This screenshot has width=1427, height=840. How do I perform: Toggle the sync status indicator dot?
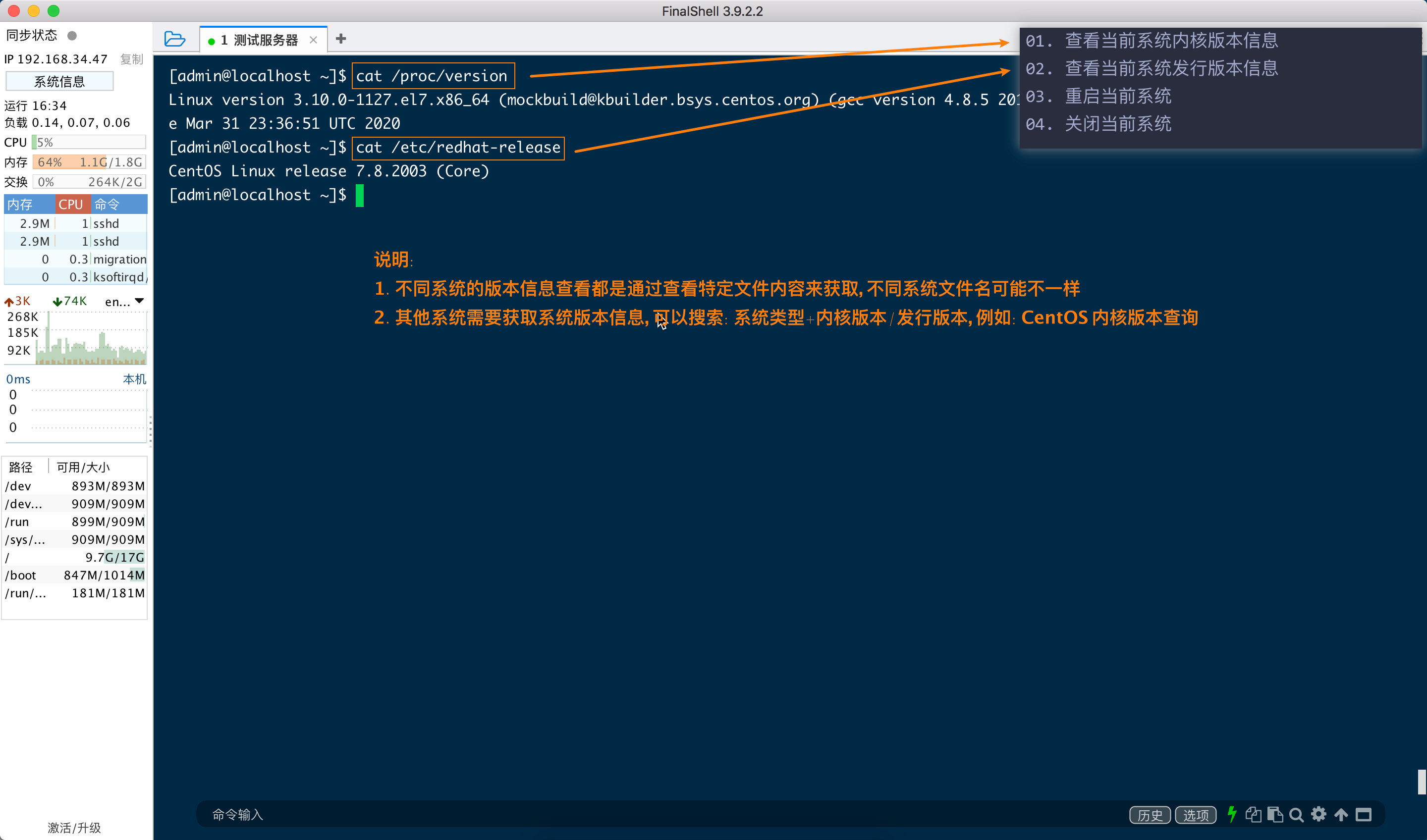pos(72,36)
